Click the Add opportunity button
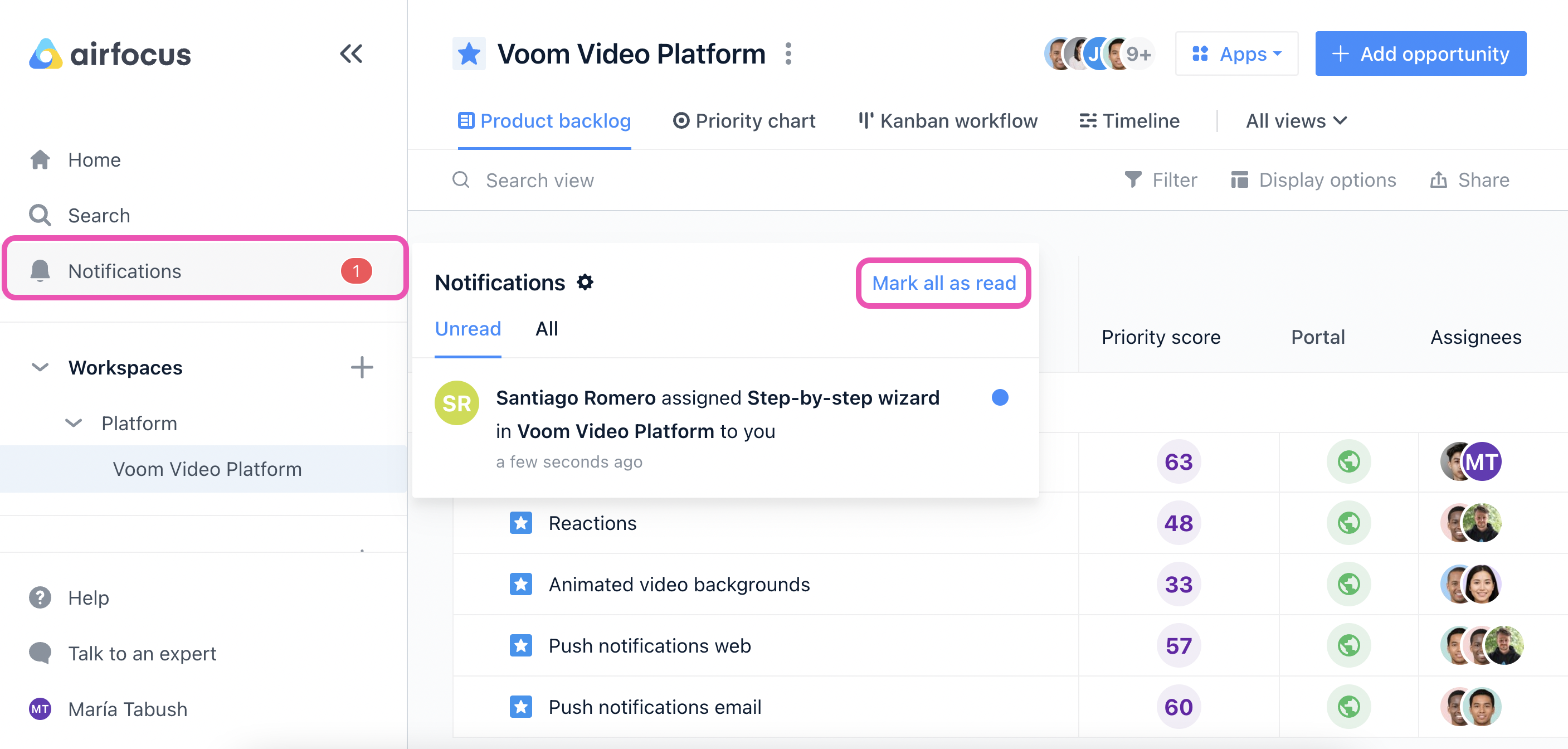The height and width of the screenshot is (749, 1568). pos(1420,54)
